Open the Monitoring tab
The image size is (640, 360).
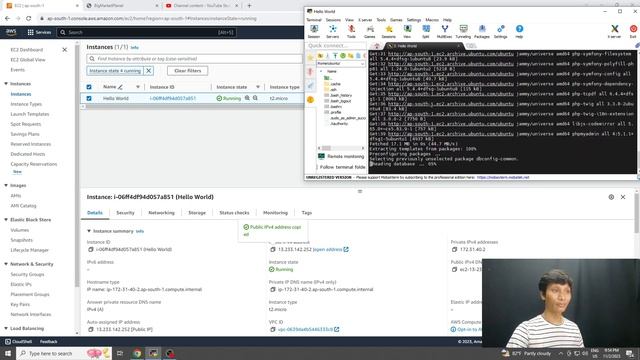275,213
